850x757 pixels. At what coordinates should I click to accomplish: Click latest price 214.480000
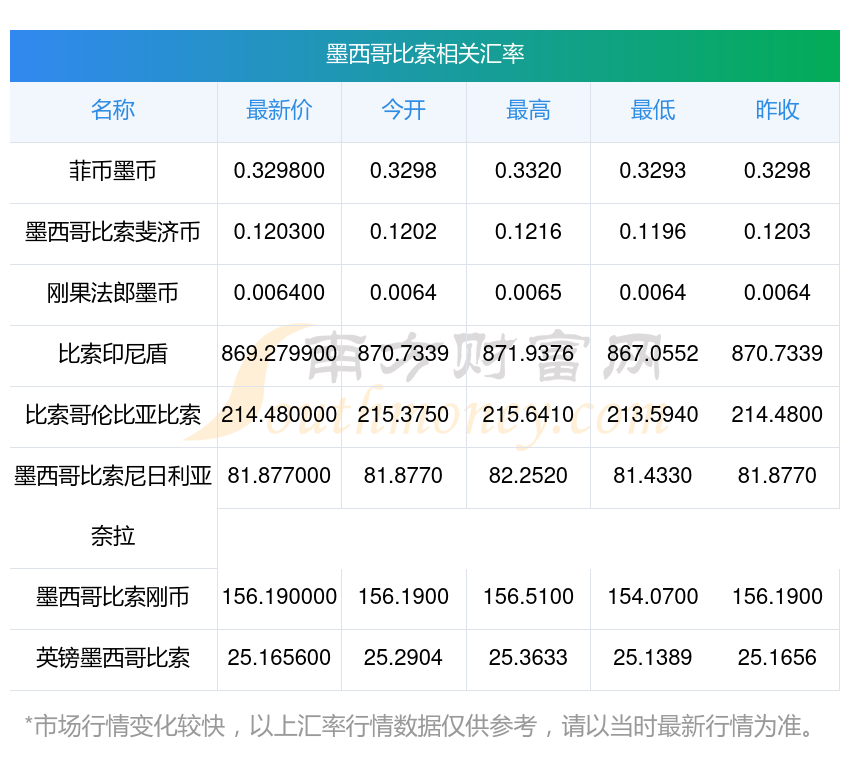click(279, 415)
